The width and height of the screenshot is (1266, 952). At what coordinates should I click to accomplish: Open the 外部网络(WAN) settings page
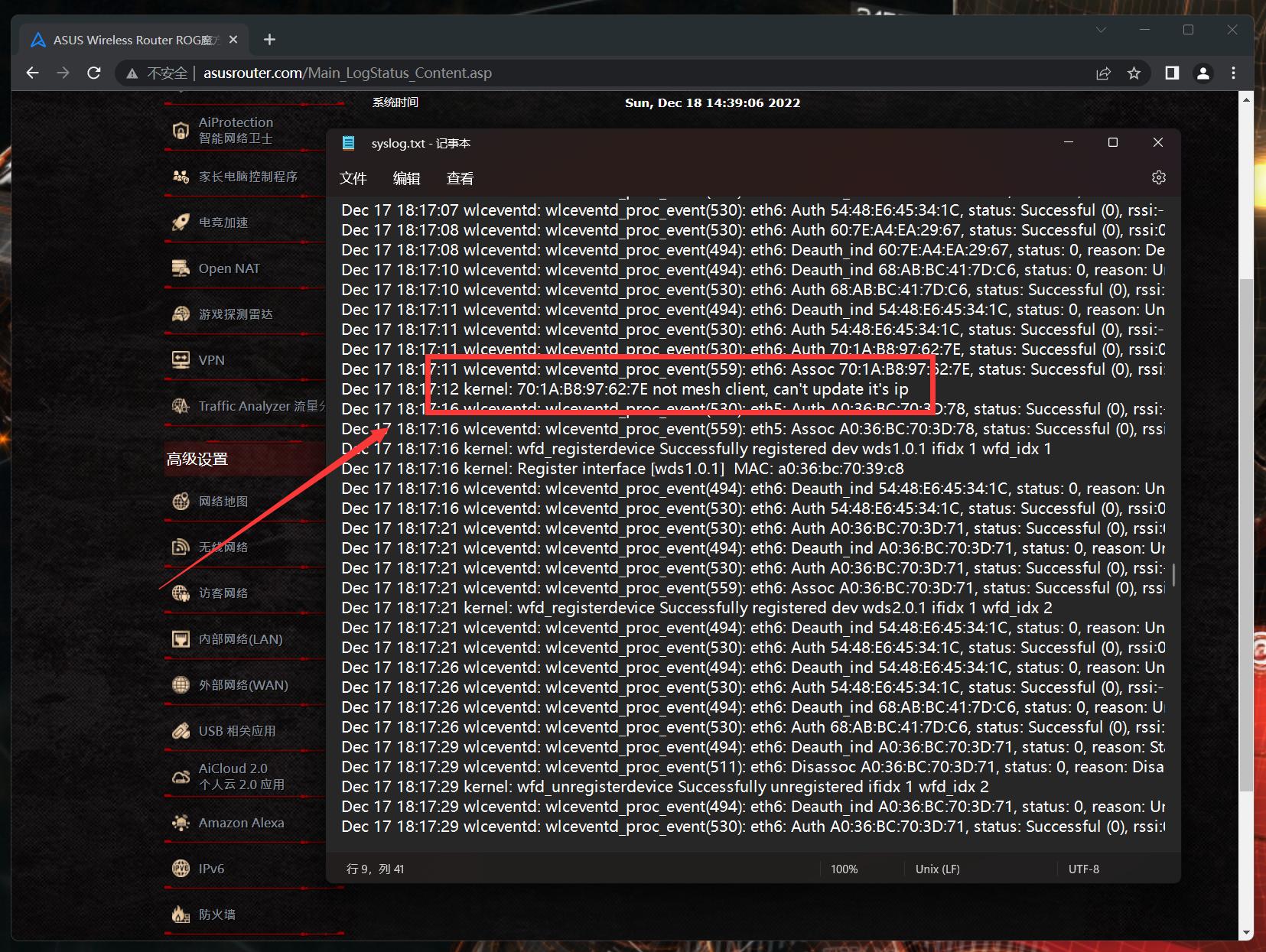pyautogui.click(x=243, y=685)
